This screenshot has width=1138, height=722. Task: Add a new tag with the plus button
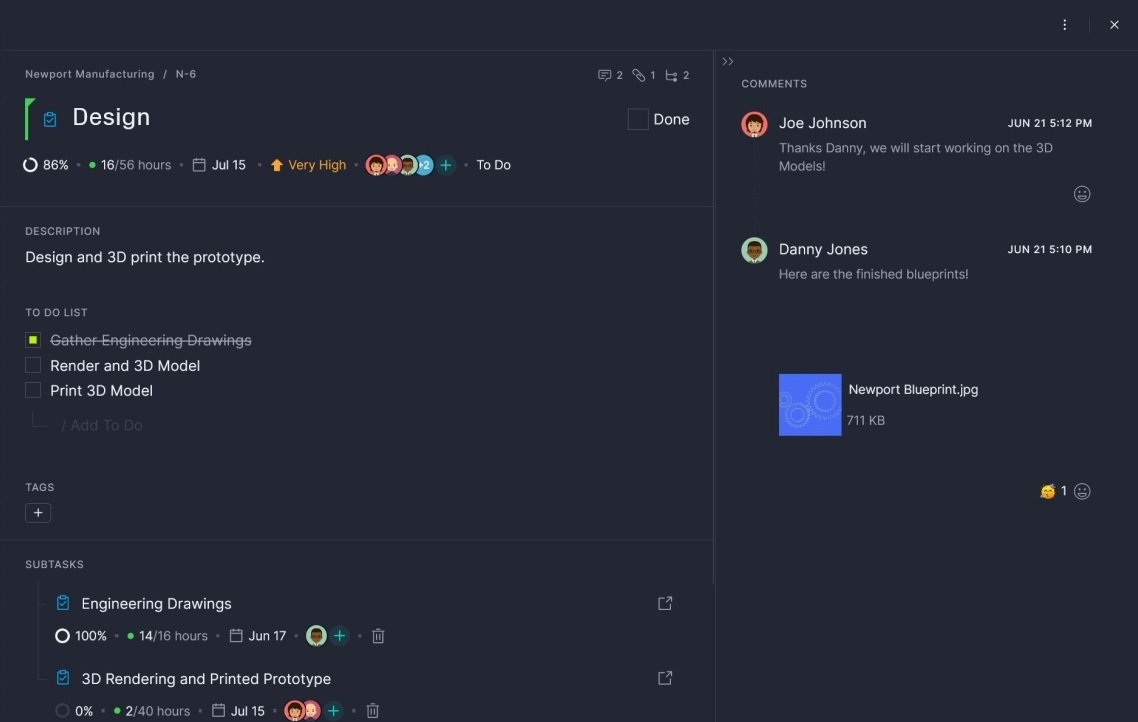coord(38,512)
